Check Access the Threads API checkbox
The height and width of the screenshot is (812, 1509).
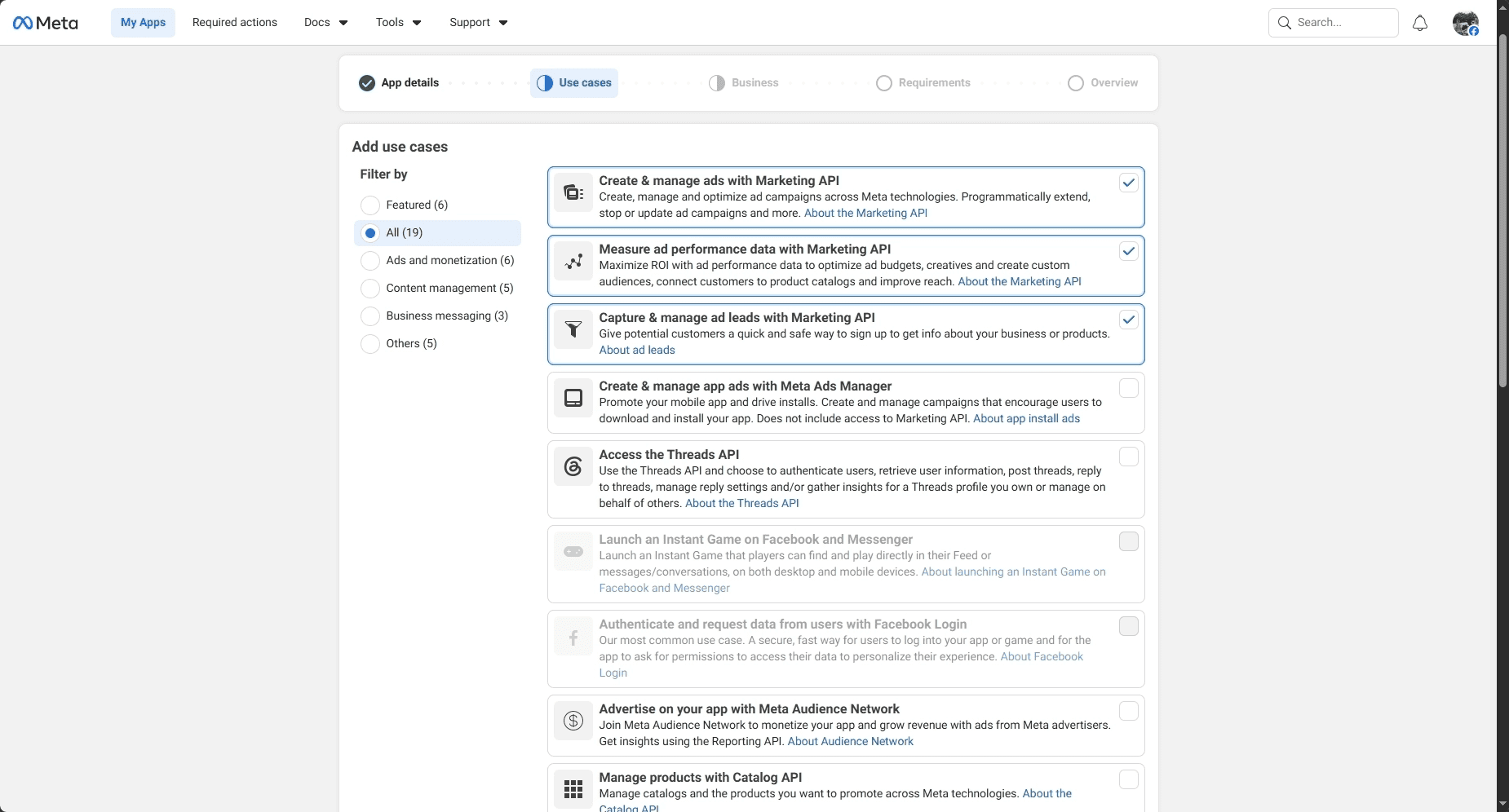tap(1129, 457)
